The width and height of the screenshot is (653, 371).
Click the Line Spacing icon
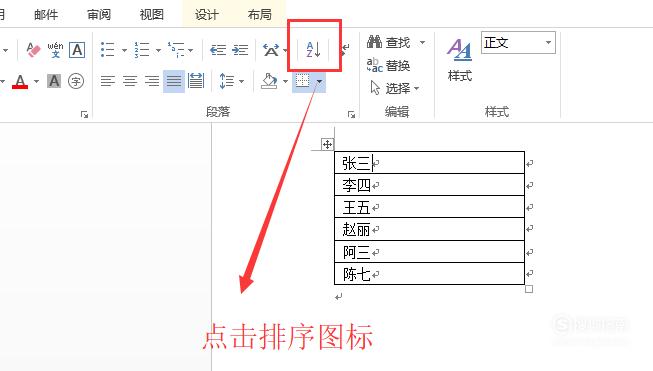(227, 81)
